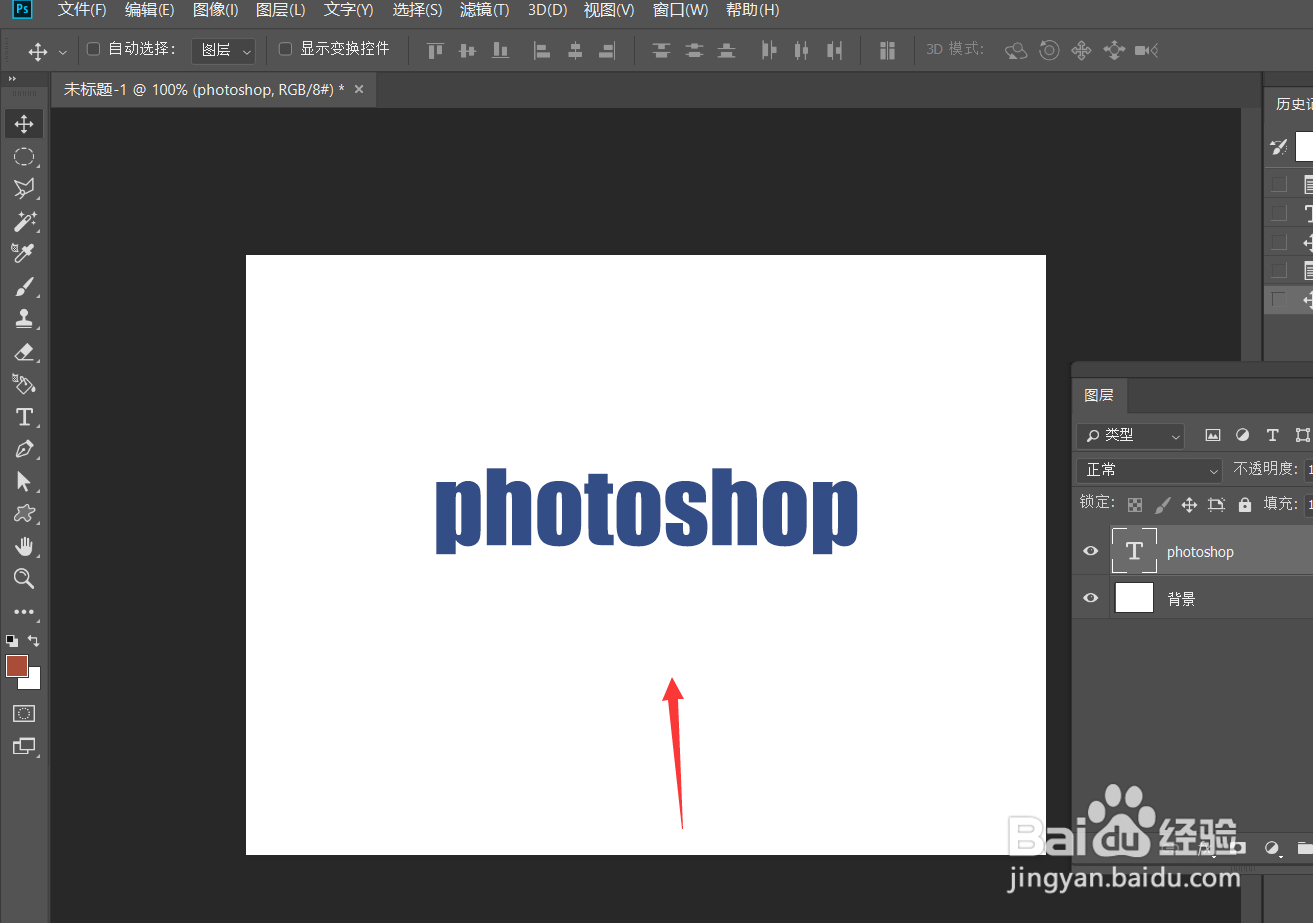
Task: Select the Zoom tool
Action: pos(24,579)
